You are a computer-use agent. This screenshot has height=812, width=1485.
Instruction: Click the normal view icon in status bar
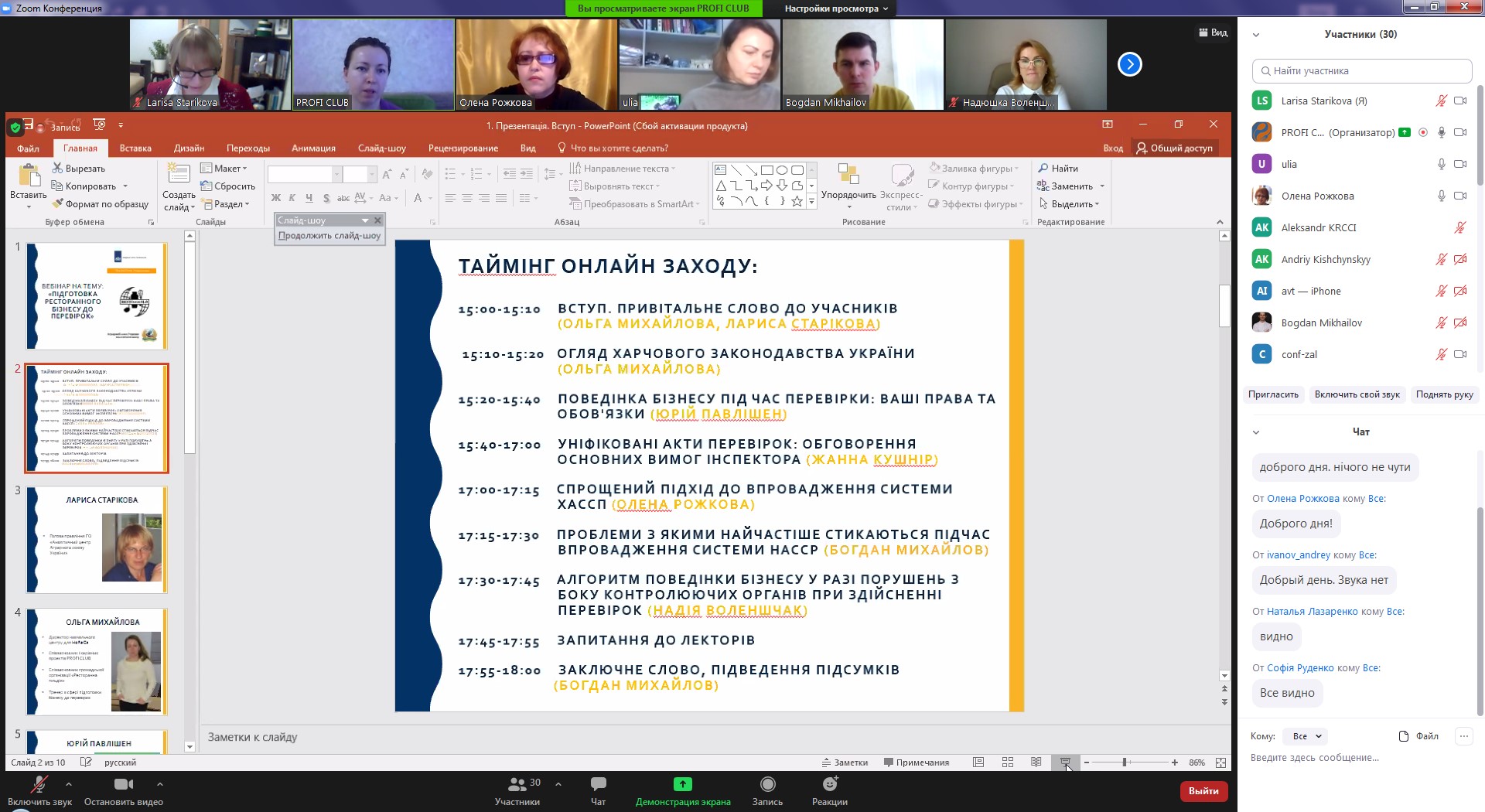tap(978, 763)
